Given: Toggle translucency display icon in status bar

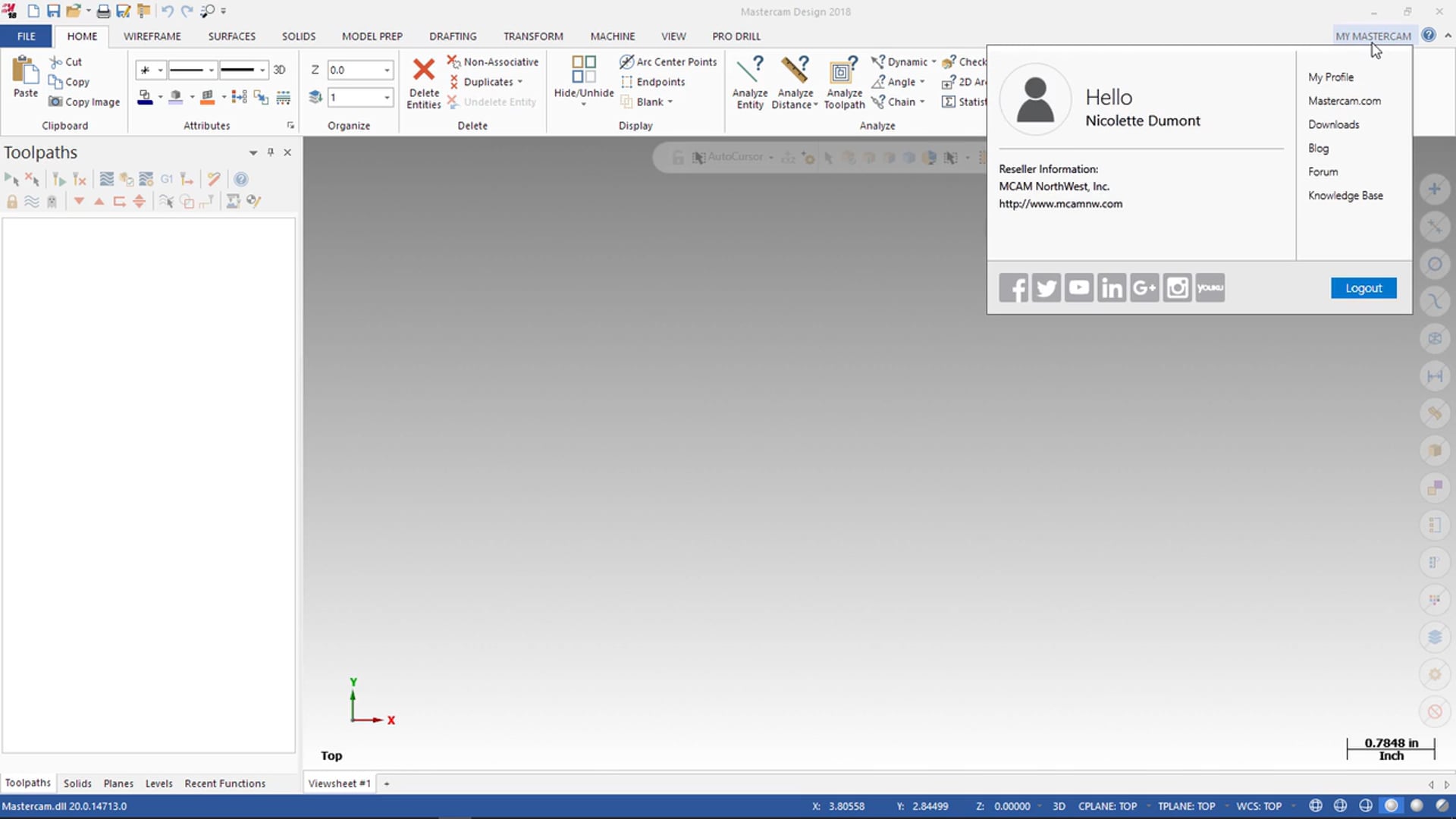Looking at the screenshot, I should 1442,806.
